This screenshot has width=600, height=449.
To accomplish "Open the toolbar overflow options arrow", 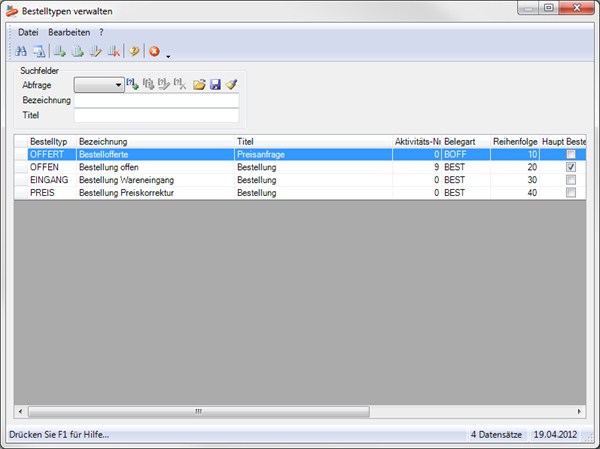I will tap(168, 53).
